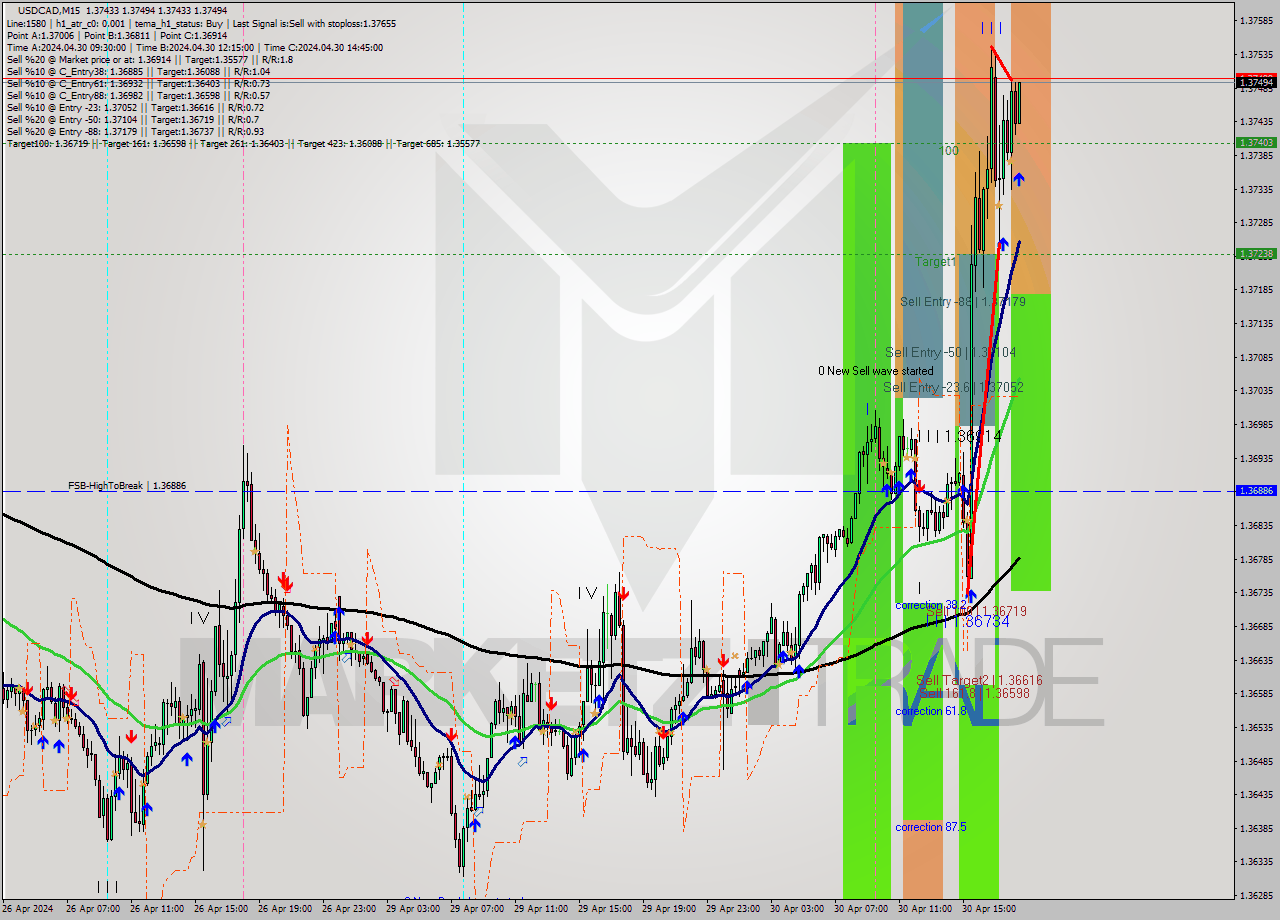The width and height of the screenshot is (1280, 920).
Task: Click the 'Target1' green chart label
Action: (936, 261)
